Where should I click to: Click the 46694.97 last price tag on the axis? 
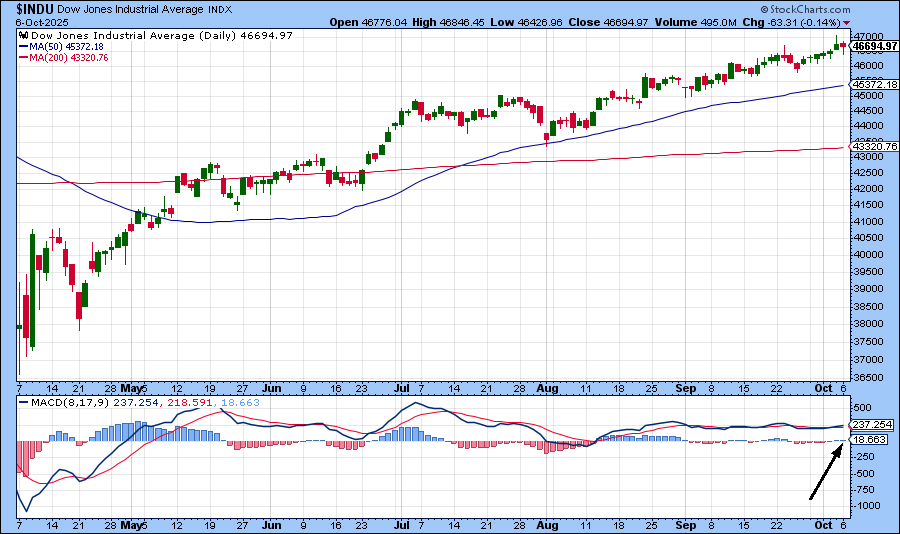871,46
